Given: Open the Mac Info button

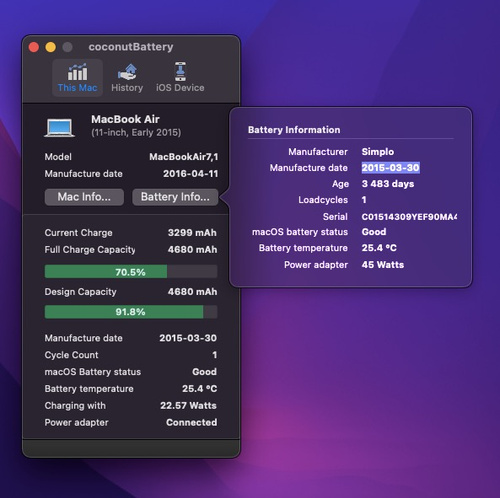Looking at the screenshot, I should (x=84, y=197).
